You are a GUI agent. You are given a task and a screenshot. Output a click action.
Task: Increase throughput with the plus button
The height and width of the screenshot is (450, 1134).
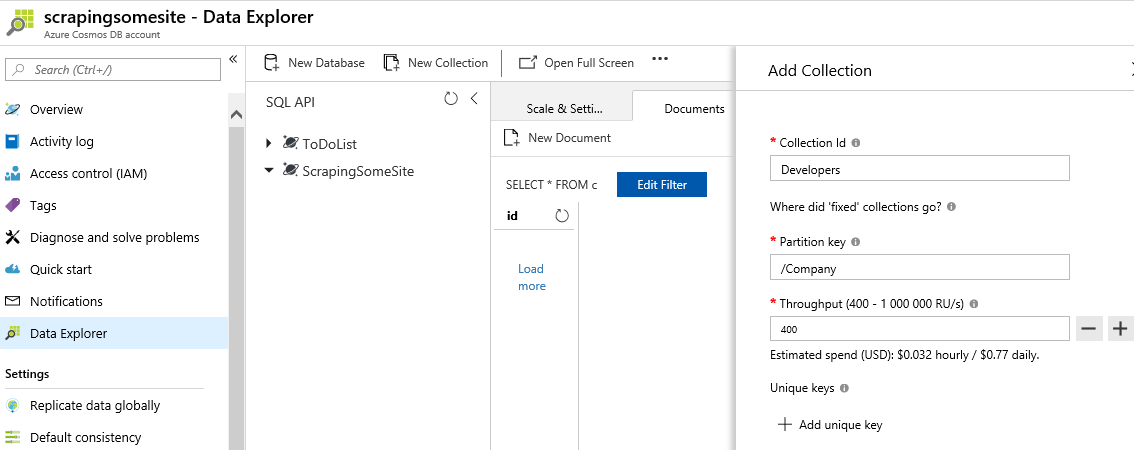click(1120, 329)
